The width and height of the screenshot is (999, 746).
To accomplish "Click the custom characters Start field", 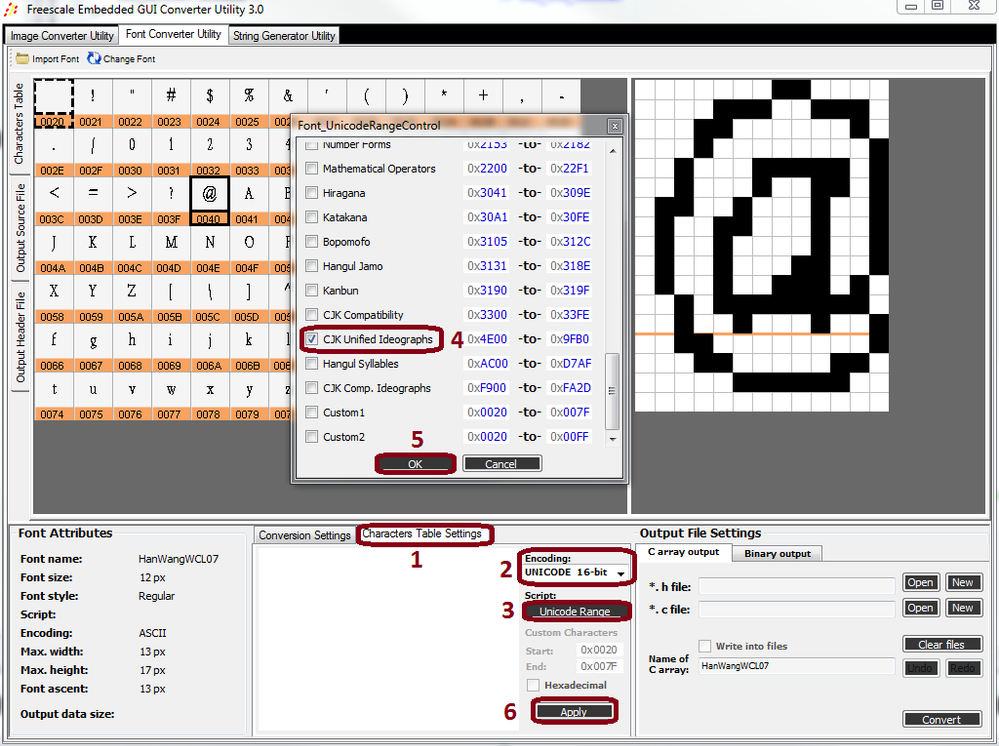I will (599, 650).
